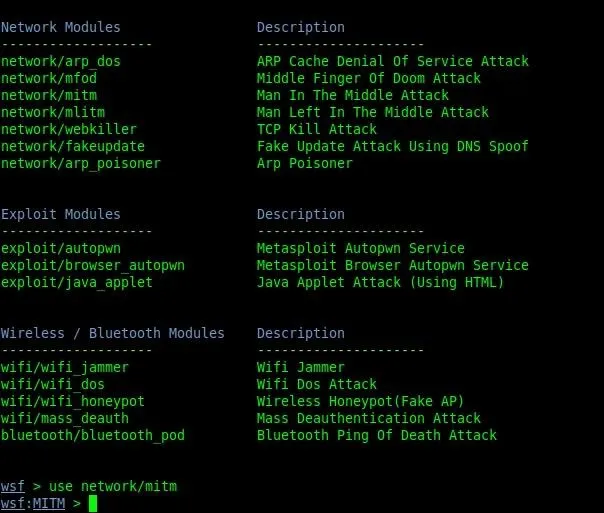Screen dimensions: 604x513
Task: Select the wifi/wifi_jammer module text
Action: (x=64, y=368)
